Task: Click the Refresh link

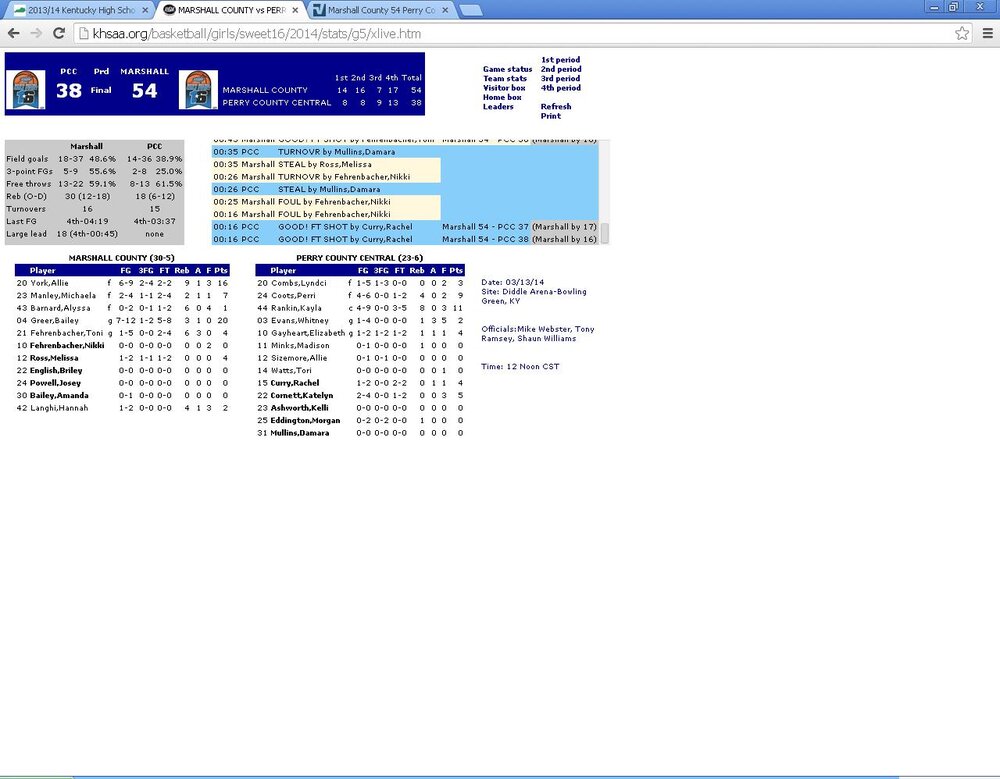Action: tap(556, 107)
